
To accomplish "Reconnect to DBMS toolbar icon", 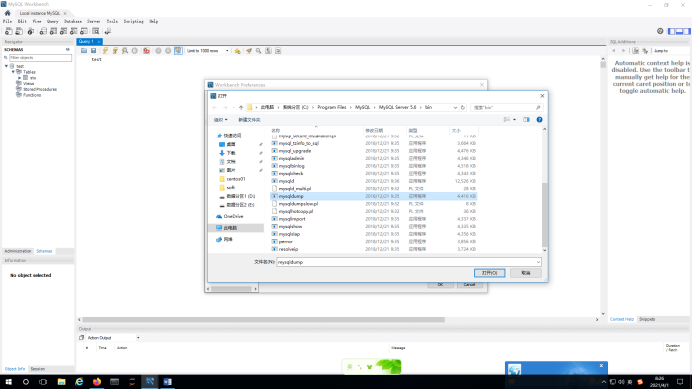I will pos(107,31).
